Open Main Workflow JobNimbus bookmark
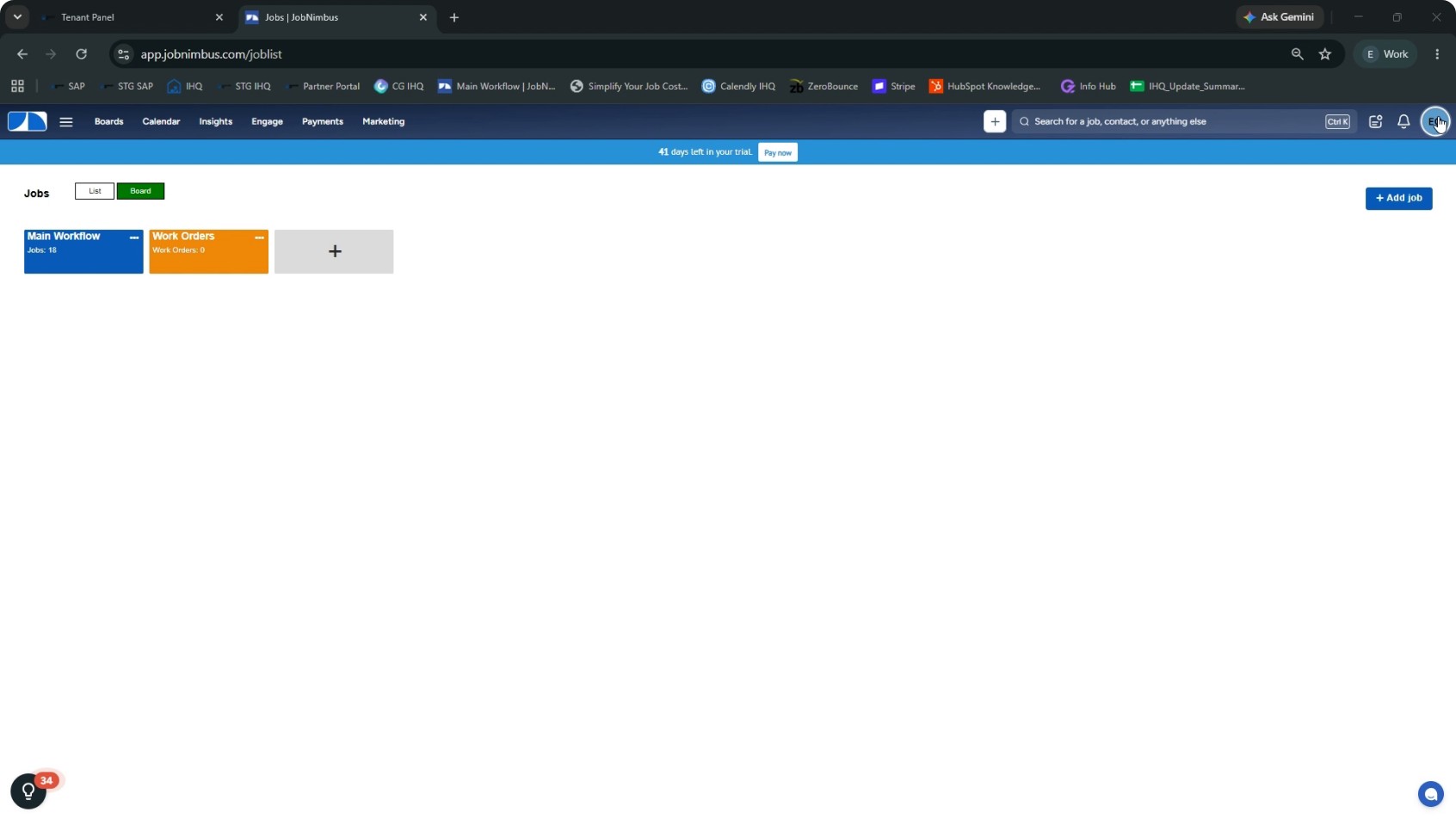The height and width of the screenshot is (819, 1456). 497,86
